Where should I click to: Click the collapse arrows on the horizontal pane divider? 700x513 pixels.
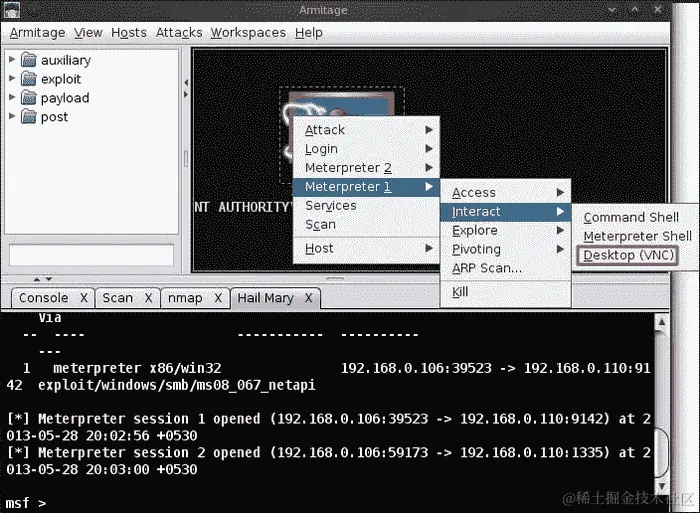(x=43, y=279)
